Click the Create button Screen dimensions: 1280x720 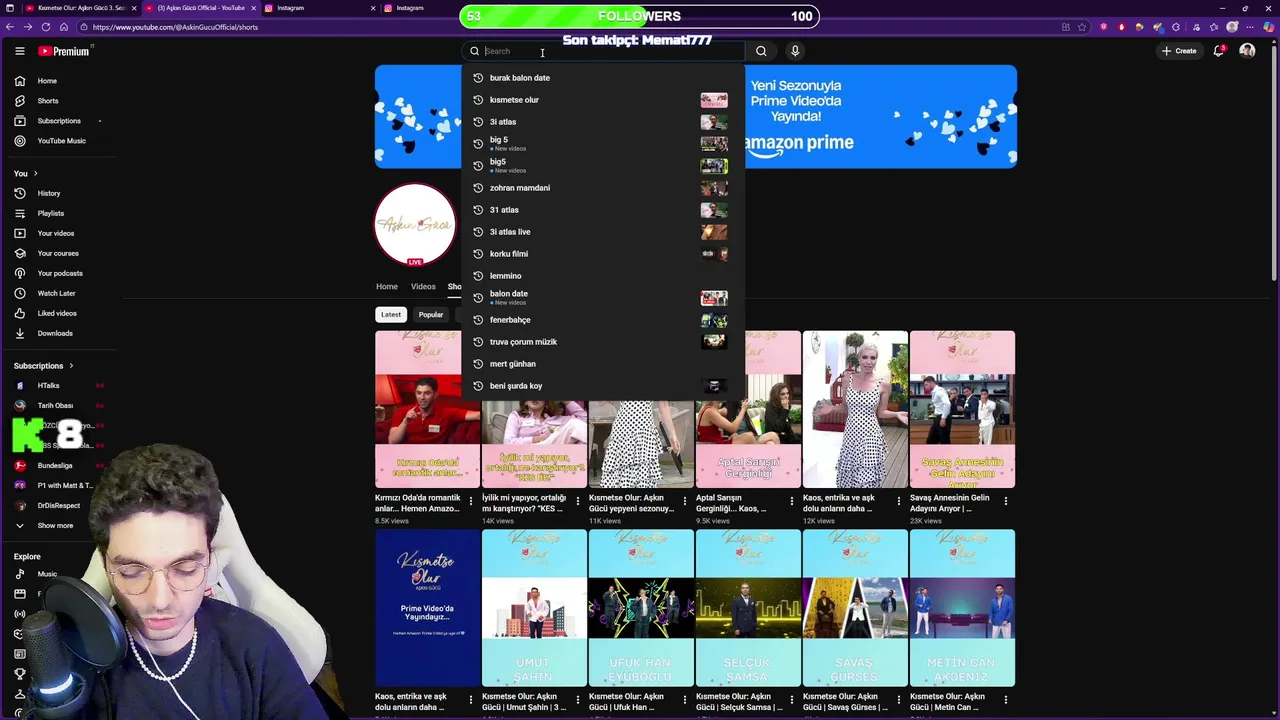point(1179,51)
